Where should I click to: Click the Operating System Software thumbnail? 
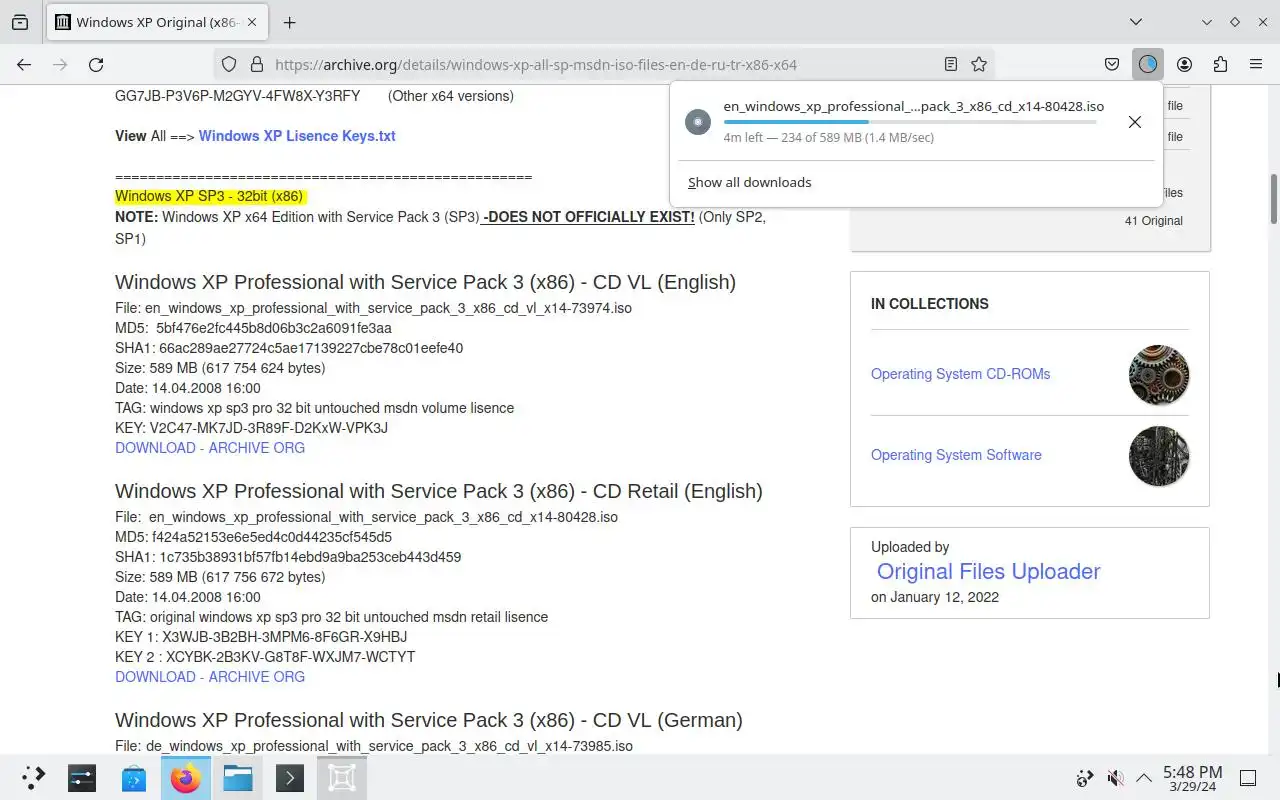pos(1159,455)
